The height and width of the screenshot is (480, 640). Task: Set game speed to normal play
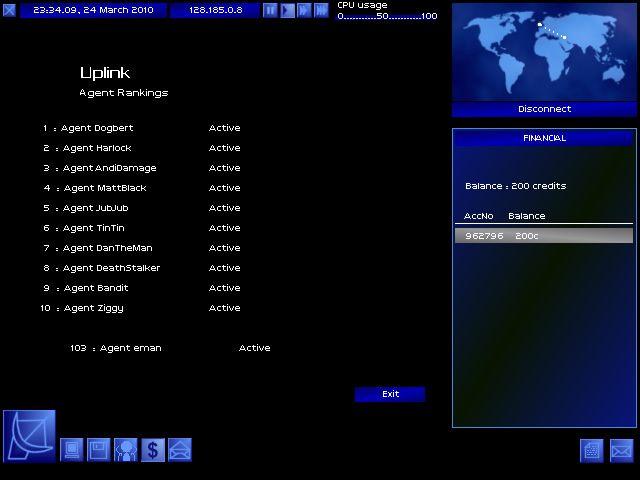click(x=287, y=10)
